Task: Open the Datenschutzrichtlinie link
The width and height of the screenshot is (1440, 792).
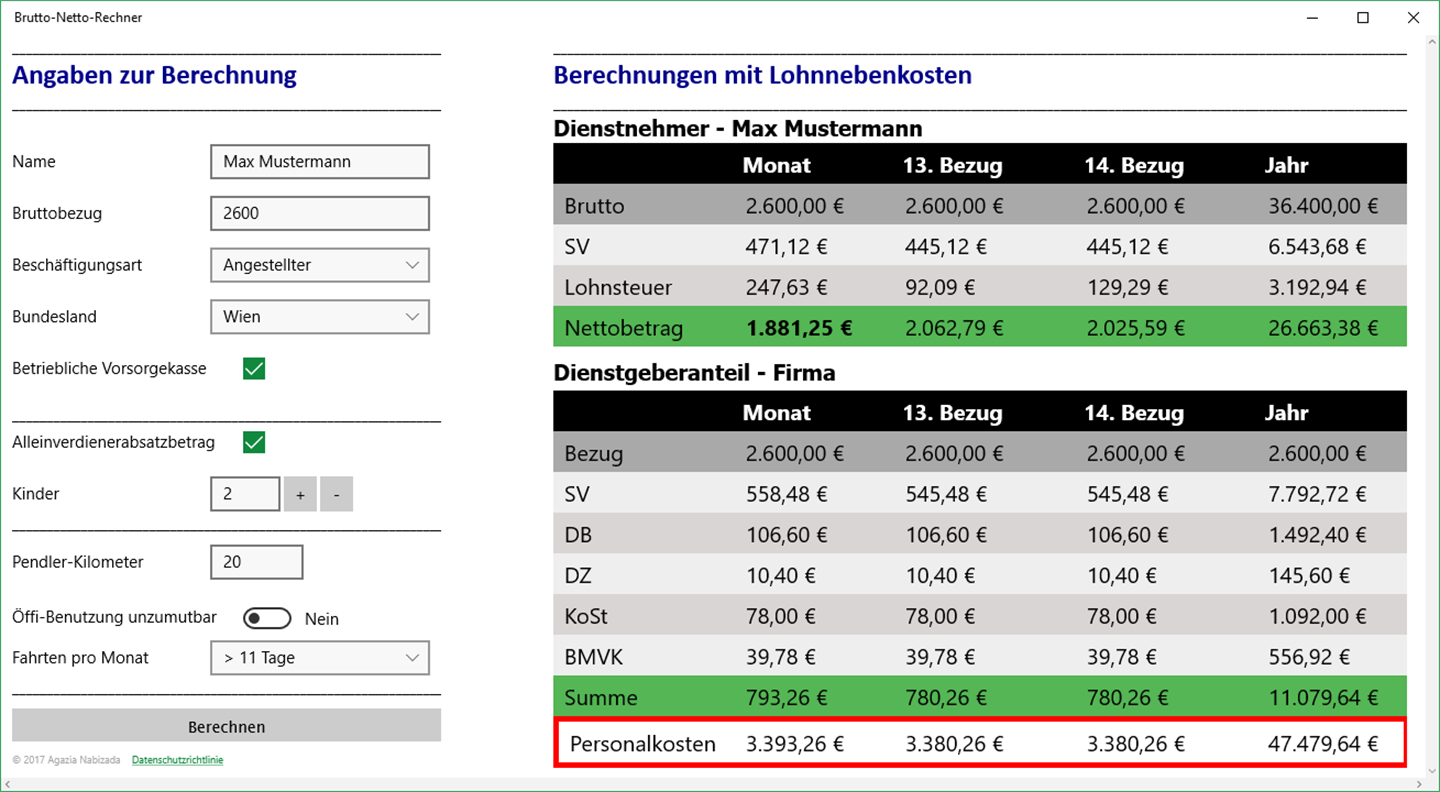Action: [x=177, y=760]
